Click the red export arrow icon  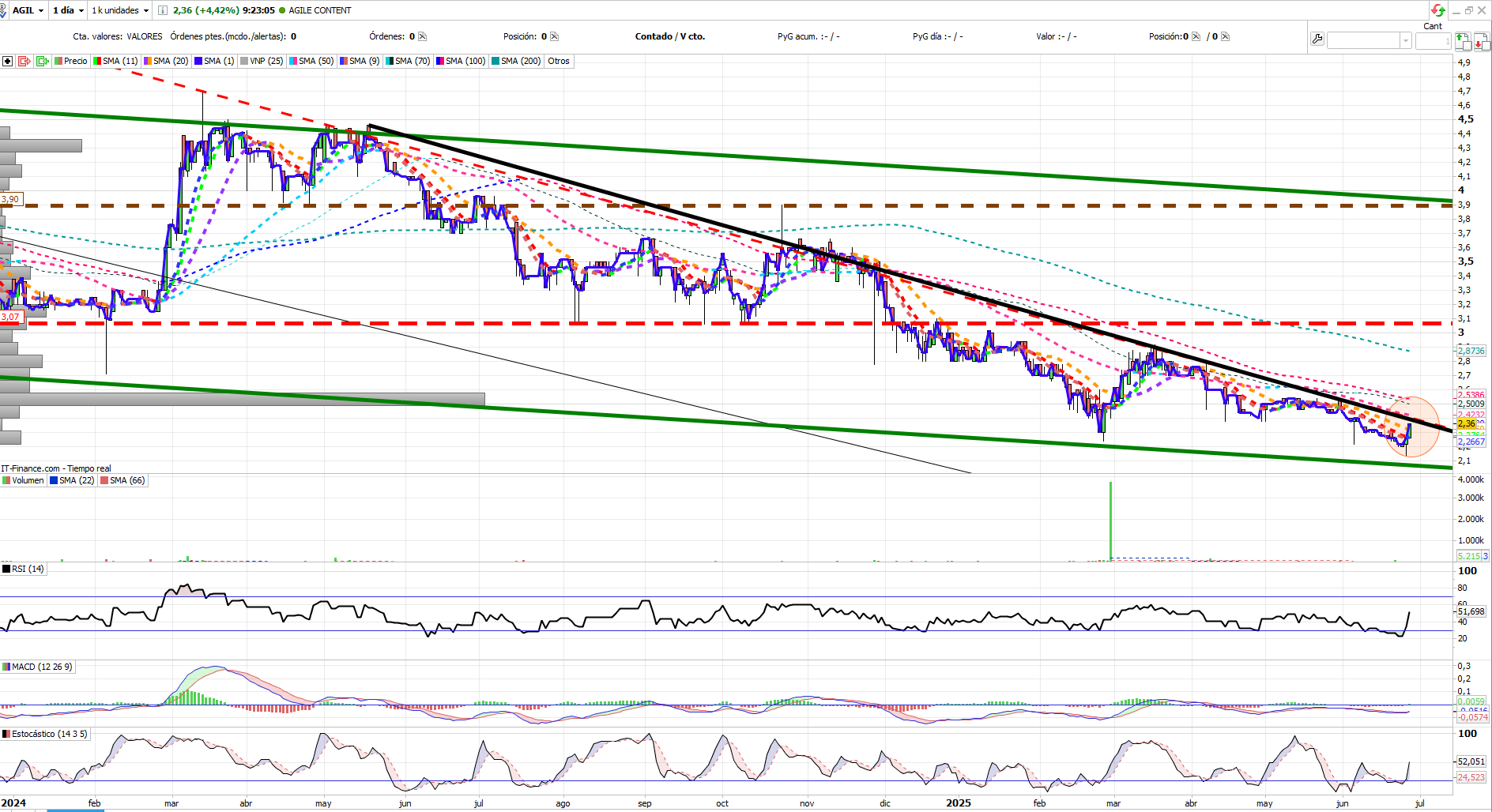(24, 61)
